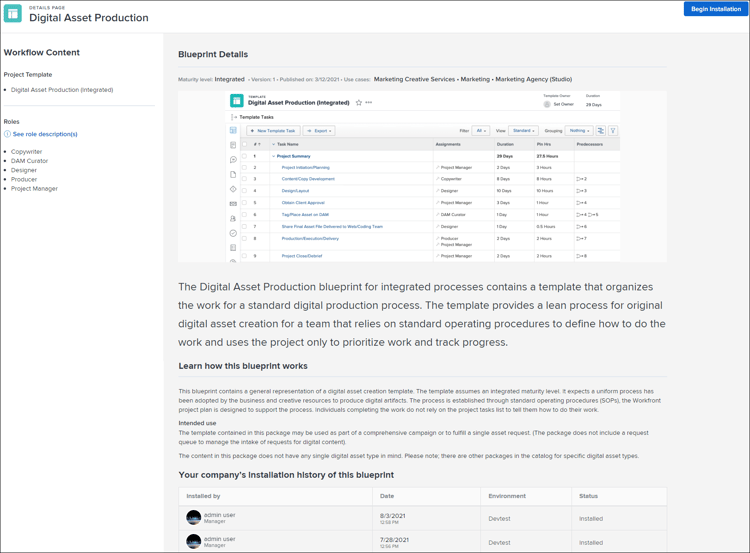
Task: Click the favorite star next to template title
Action: (x=359, y=102)
